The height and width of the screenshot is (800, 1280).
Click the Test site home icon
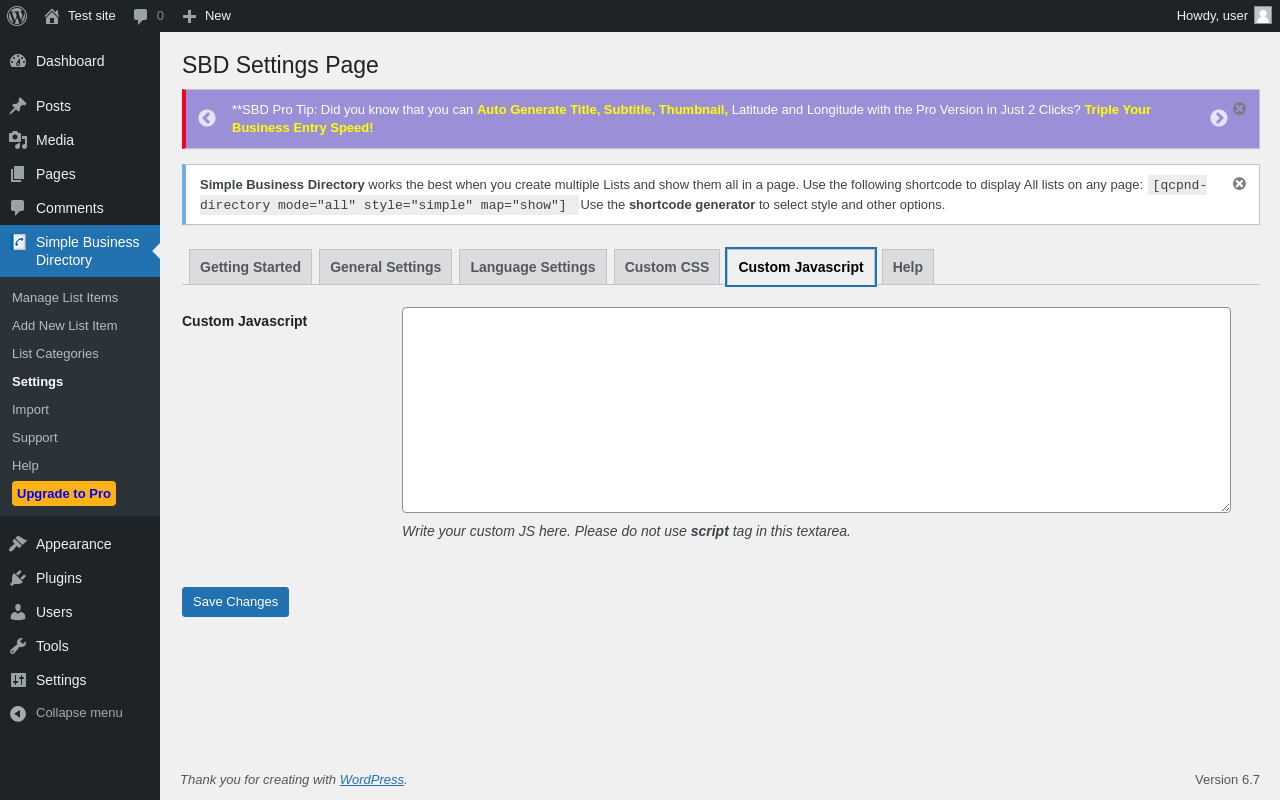(52, 16)
